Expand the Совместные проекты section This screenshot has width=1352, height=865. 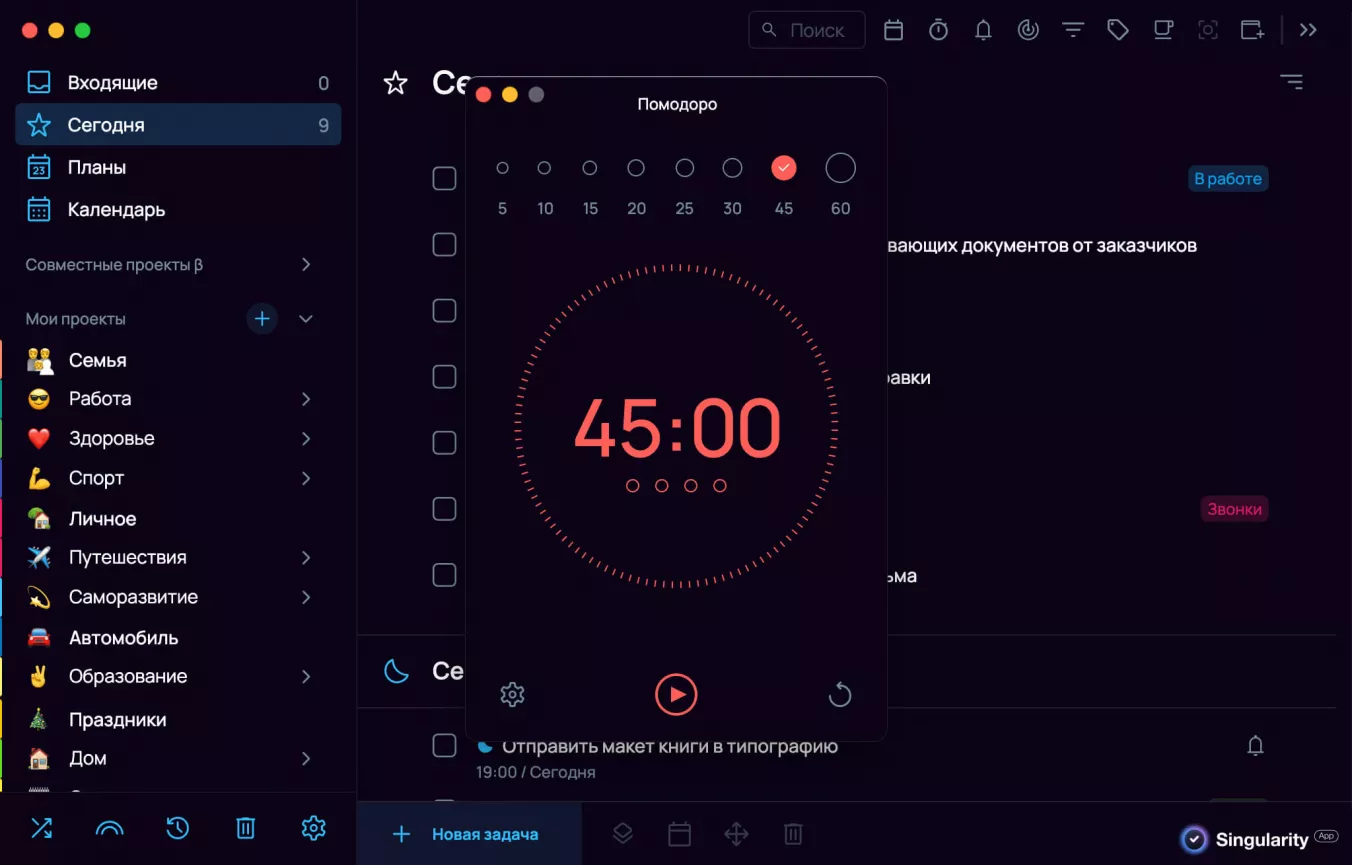306,265
